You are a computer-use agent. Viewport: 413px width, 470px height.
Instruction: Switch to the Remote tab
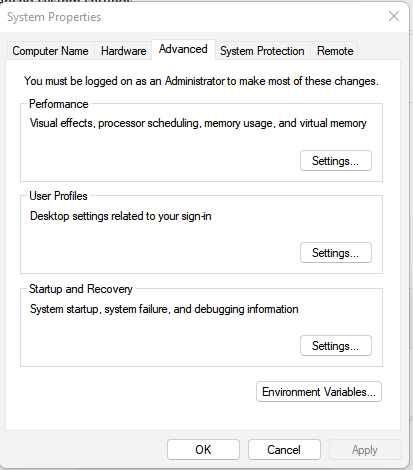335,51
